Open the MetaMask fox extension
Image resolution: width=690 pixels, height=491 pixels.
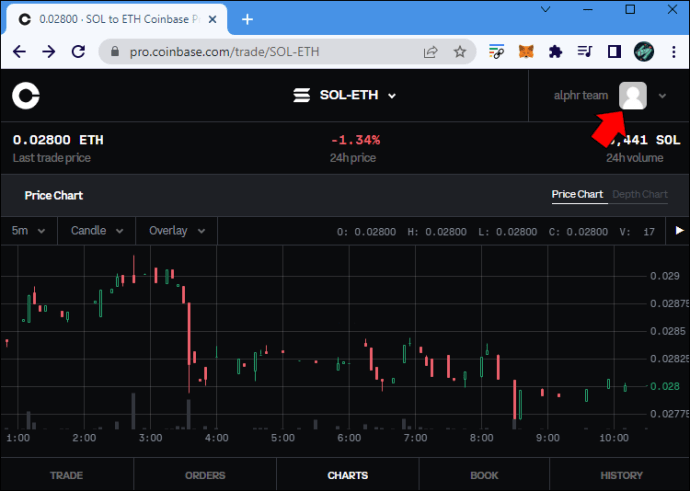tap(526, 52)
